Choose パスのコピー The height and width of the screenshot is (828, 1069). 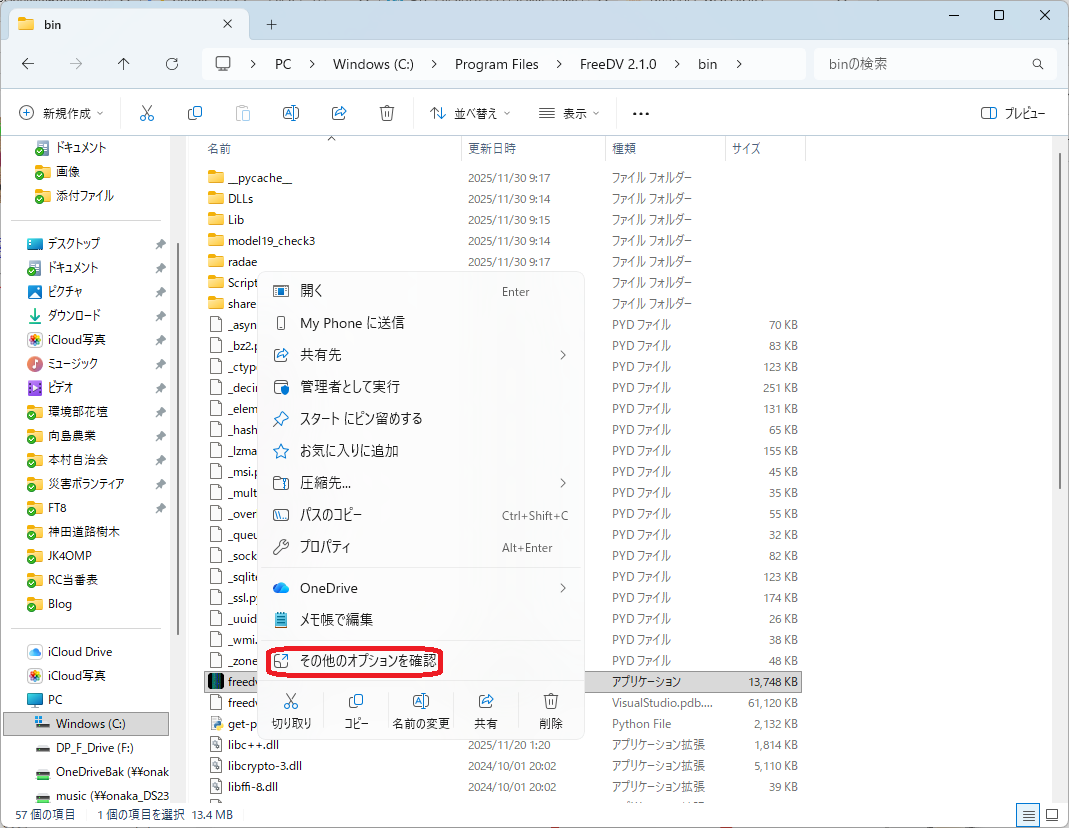pyautogui.click(x=422, y=515)
